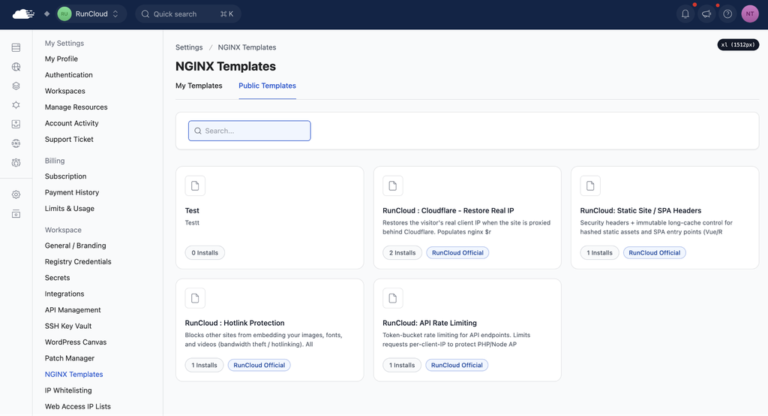
Task: Go to My Profile settings
Action: pyautogui.click(x=61, y=59)
